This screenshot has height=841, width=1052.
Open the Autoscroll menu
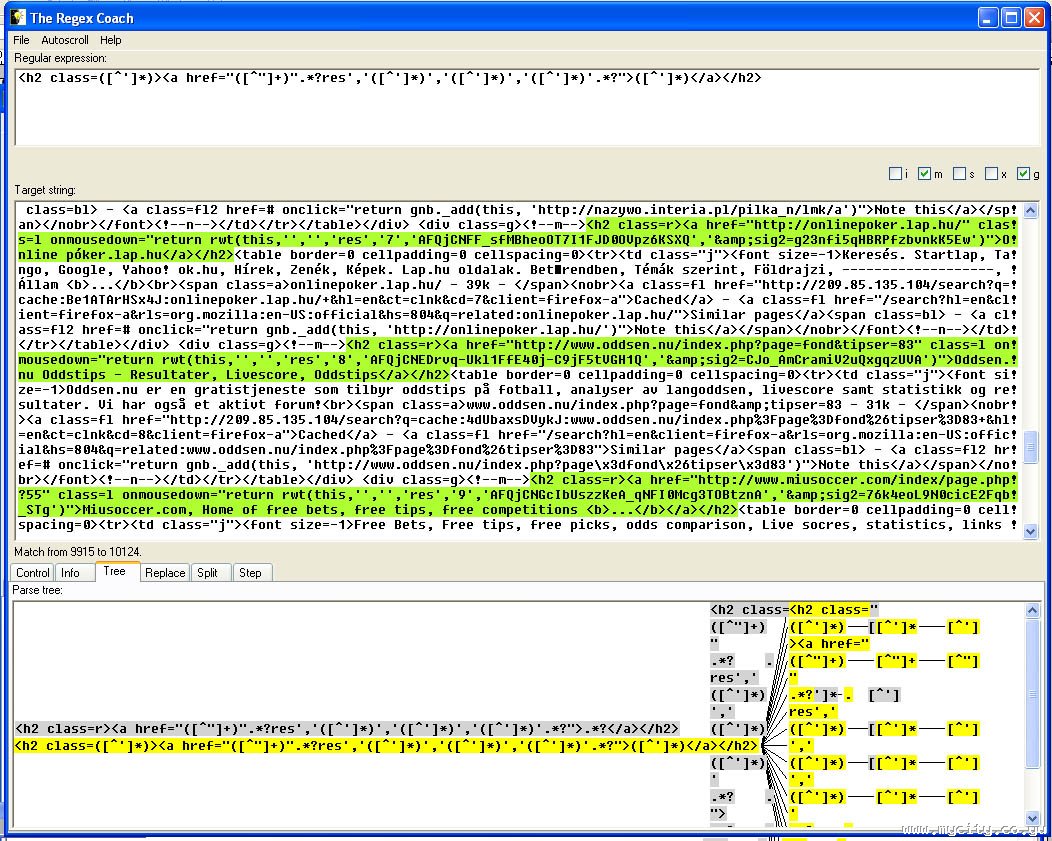point(65,40)
